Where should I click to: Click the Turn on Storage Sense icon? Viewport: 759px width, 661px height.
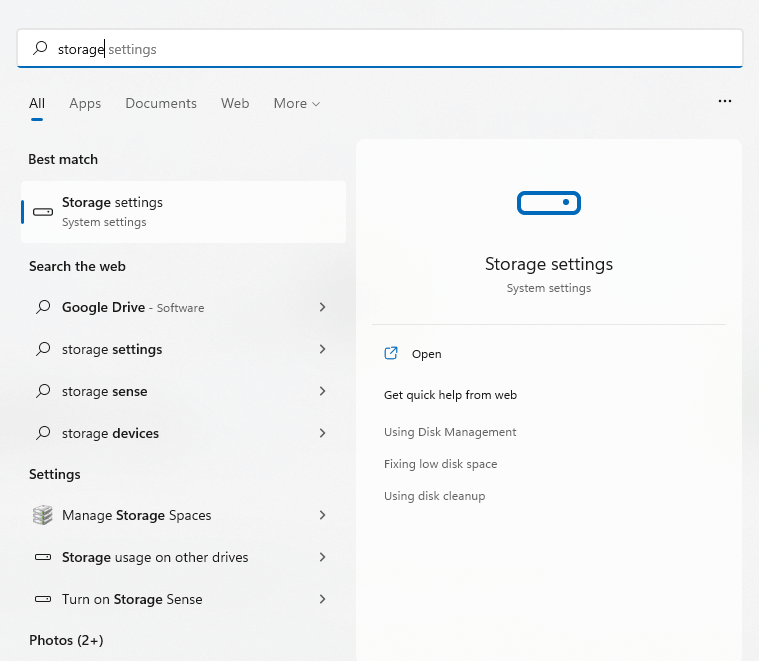point(42,599)
